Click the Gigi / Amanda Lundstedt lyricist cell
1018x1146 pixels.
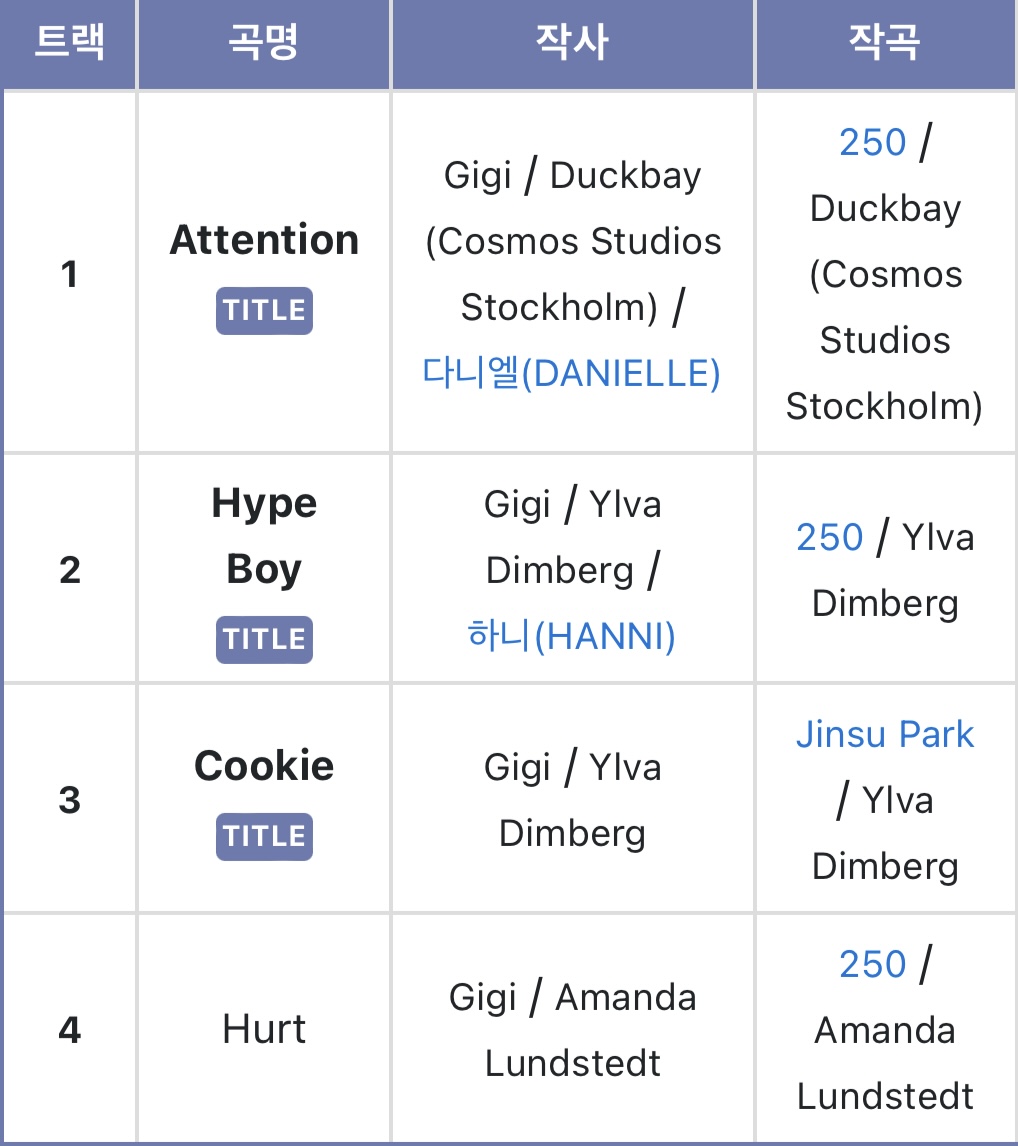pyautogui.click(x=572, y=1030)
